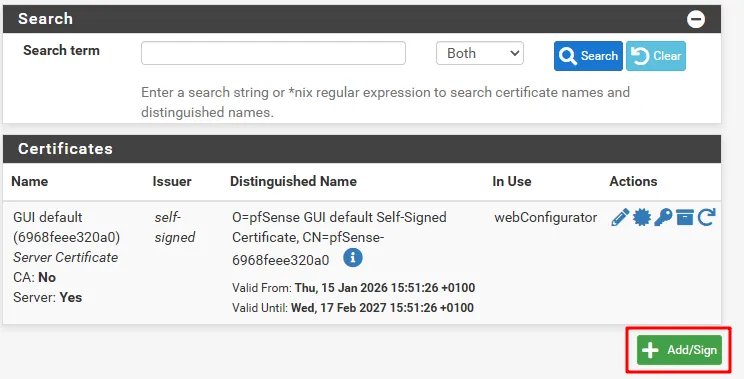Image resolution: width=744 pixels, height=379 pixels.
Task: Export P12 archive (box icon)
Action: point(685,217)
